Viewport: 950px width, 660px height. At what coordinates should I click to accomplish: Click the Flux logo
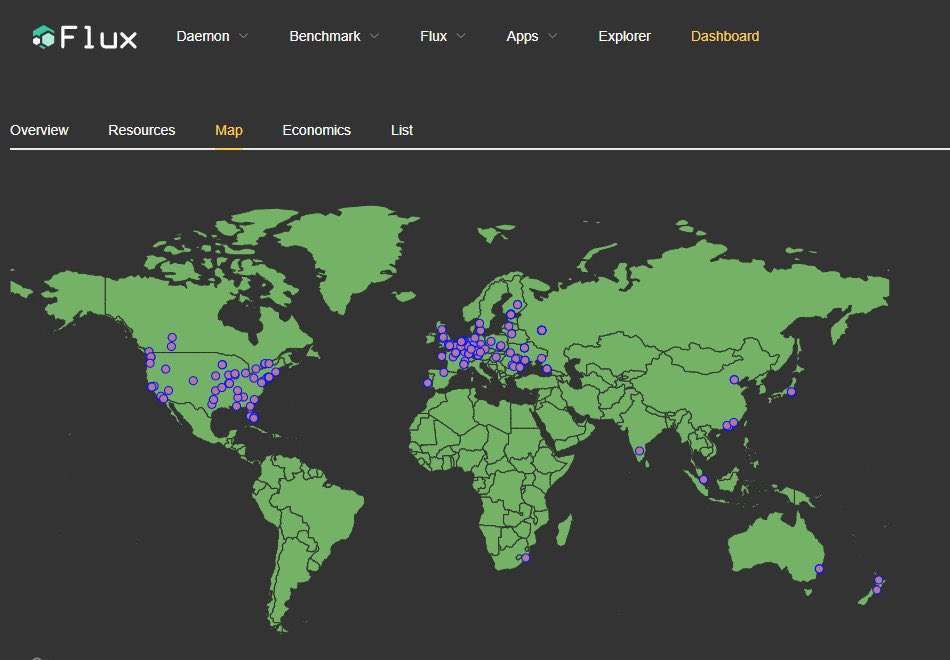click(x=85, y=37)
